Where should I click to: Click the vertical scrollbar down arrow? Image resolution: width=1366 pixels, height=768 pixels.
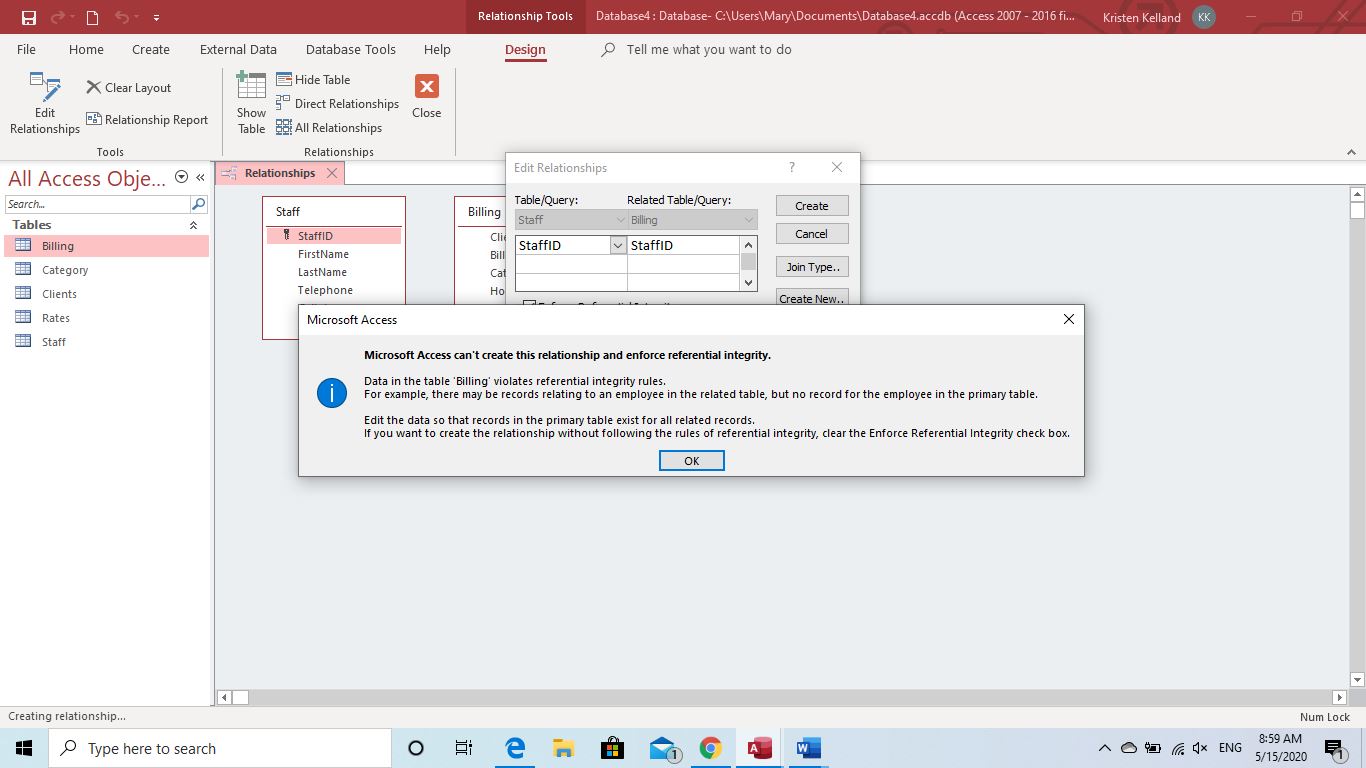coord(1357,680)
